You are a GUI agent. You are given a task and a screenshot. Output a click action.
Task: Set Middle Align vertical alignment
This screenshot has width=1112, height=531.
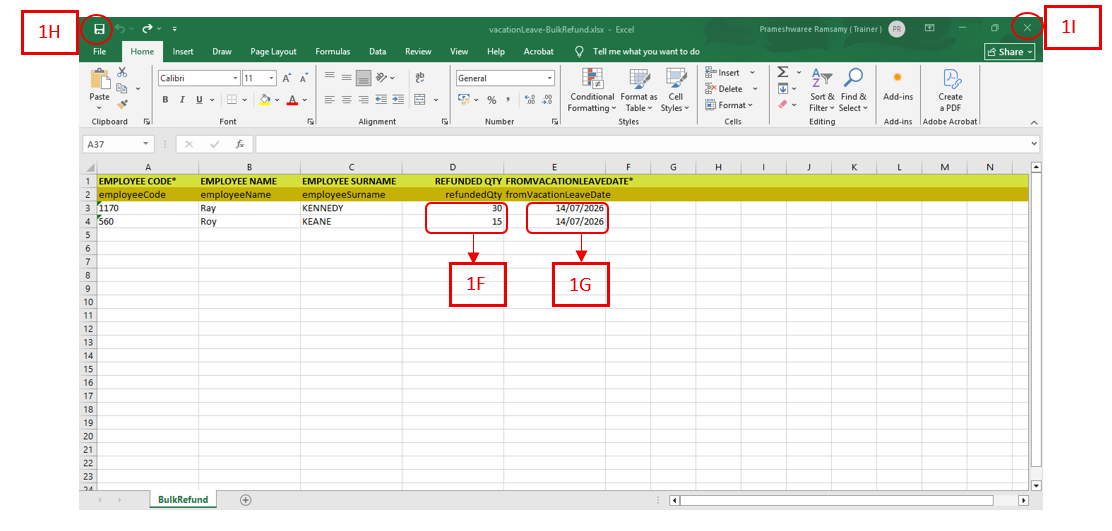347,78
